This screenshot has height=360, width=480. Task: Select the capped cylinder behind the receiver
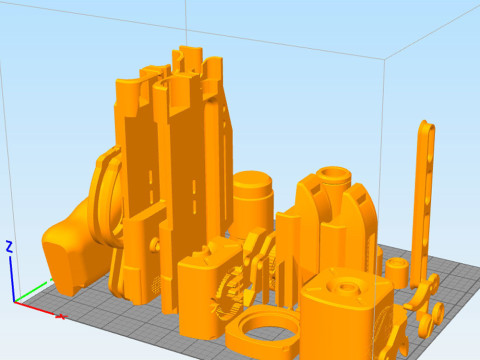(253, 203)
